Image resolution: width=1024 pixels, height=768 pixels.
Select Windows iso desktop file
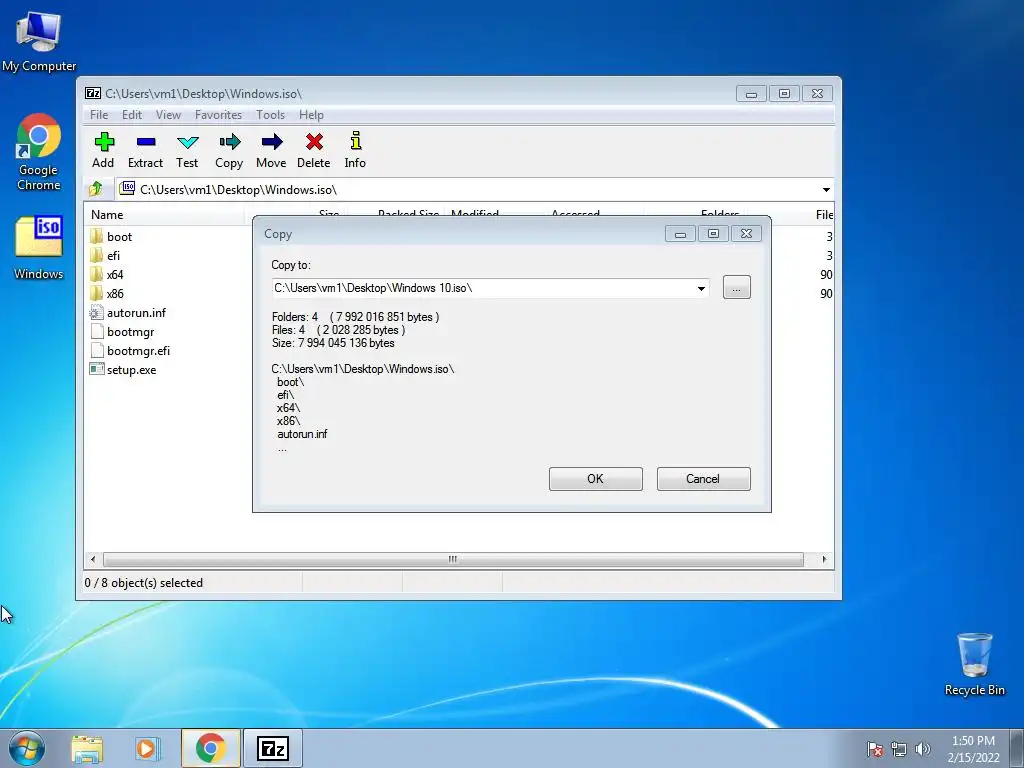[x=39, y=248]
